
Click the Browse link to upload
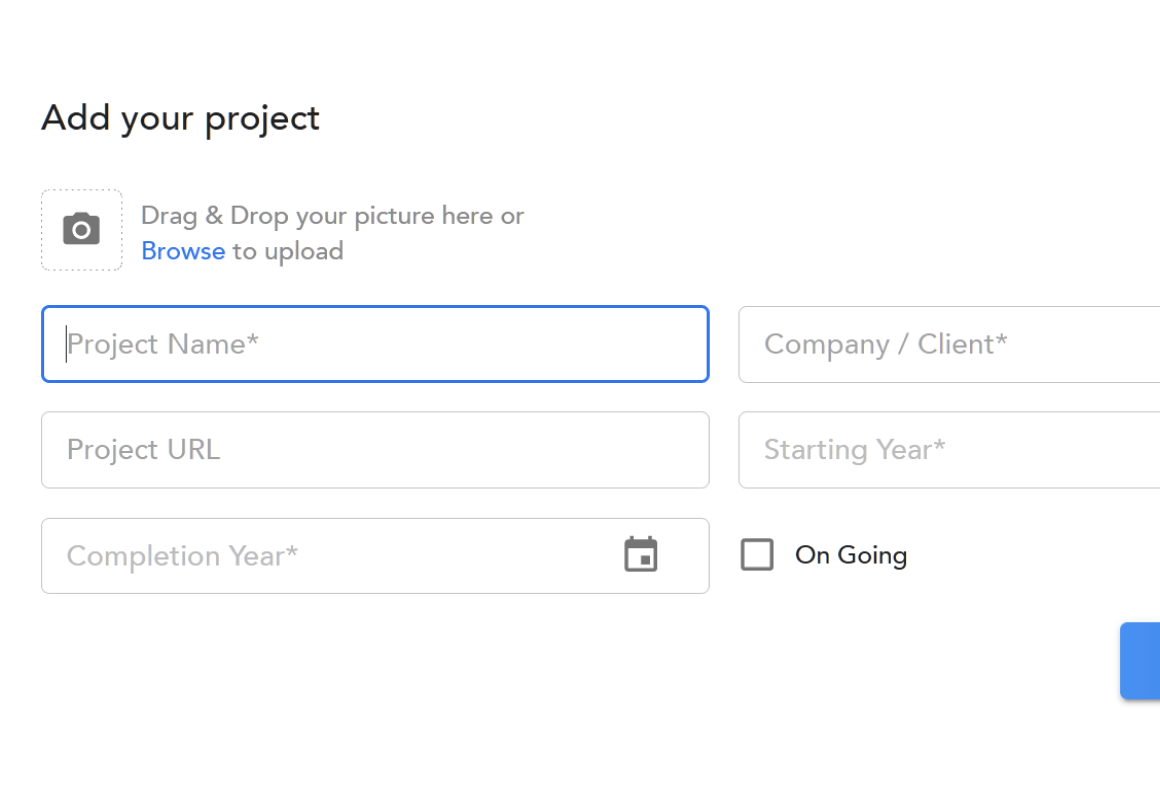click(183, 251)
